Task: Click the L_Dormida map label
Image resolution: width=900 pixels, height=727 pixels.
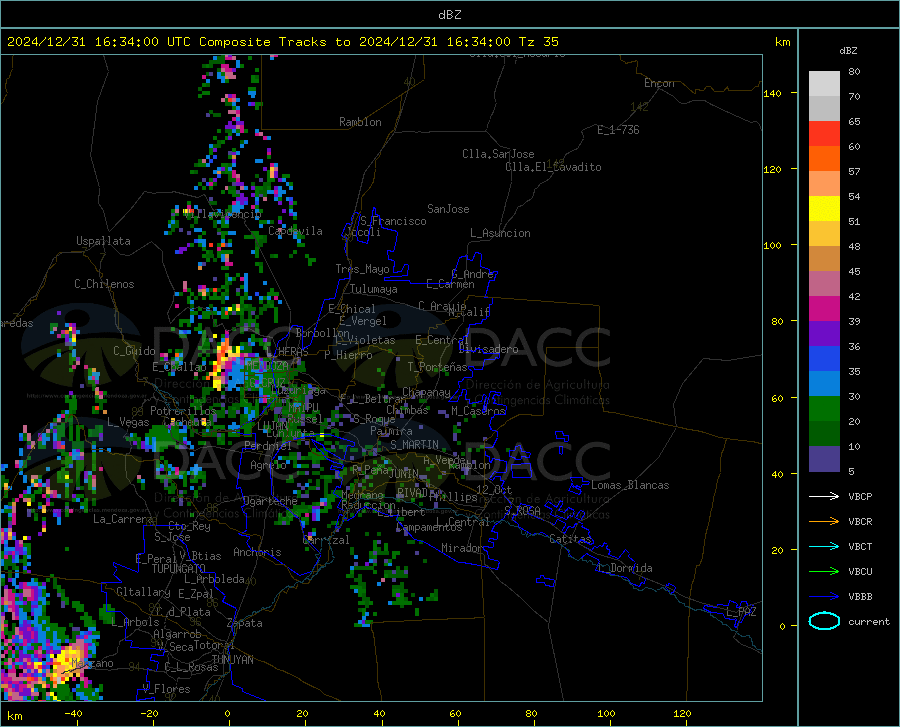Action: (625, 568)
